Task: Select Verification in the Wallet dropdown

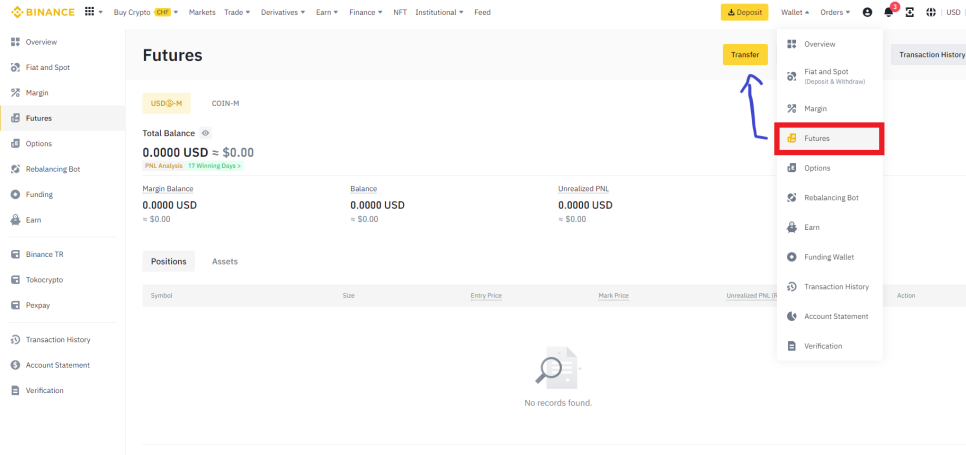Action: [829, 346]
